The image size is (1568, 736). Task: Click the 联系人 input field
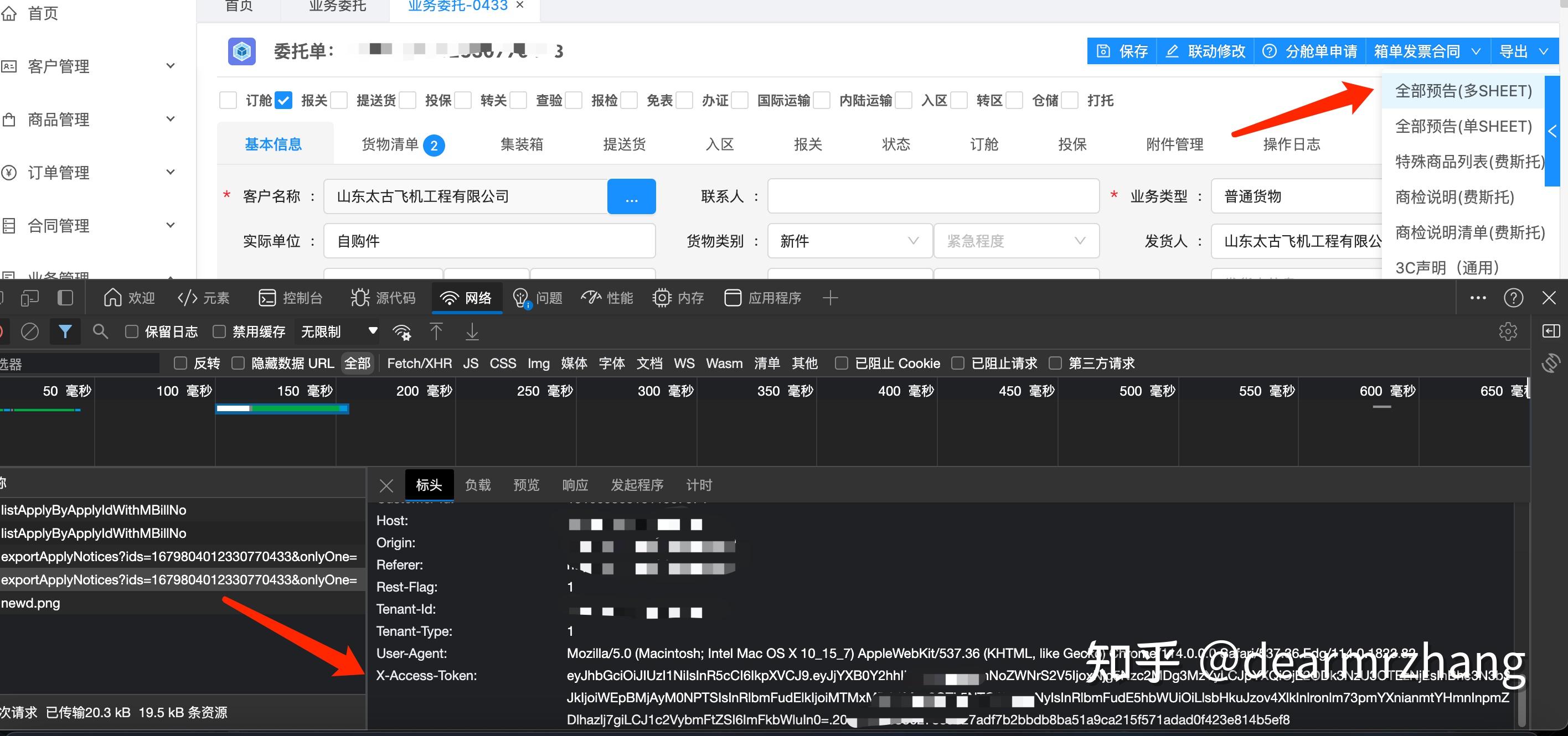click(x=933, y=196)
